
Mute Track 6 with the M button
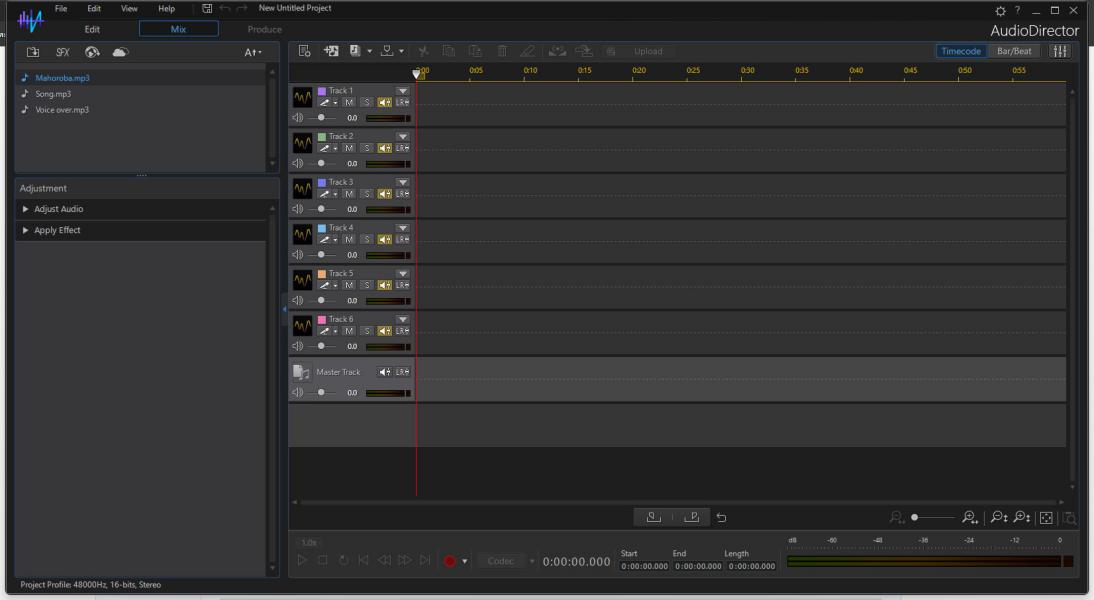pos(349,331)
